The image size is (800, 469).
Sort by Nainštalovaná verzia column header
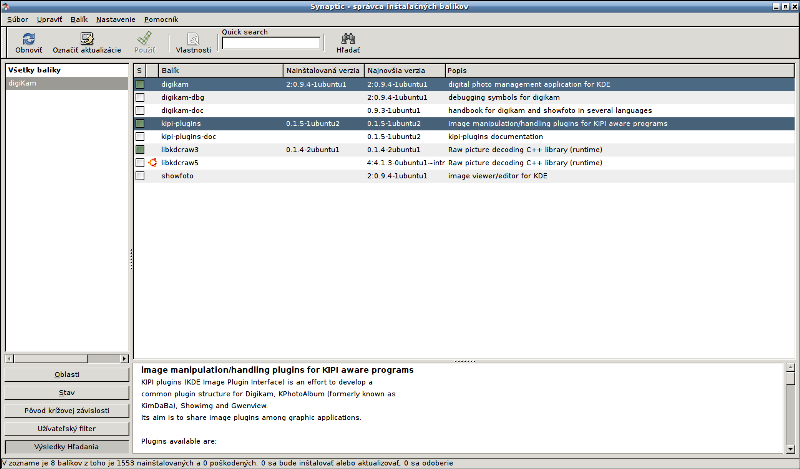[x=324, y=70]
